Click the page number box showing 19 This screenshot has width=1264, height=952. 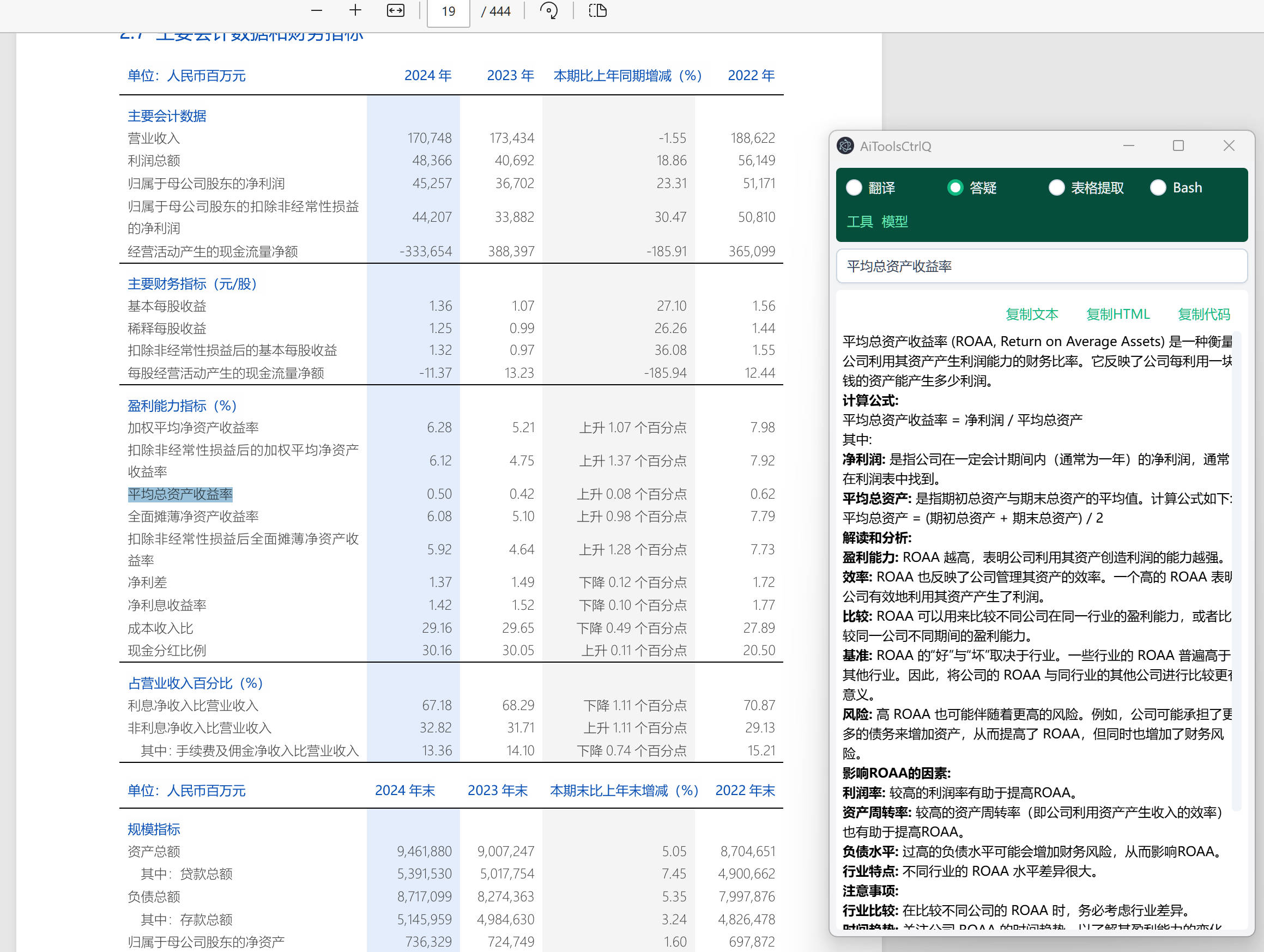[x=449, y=11]
